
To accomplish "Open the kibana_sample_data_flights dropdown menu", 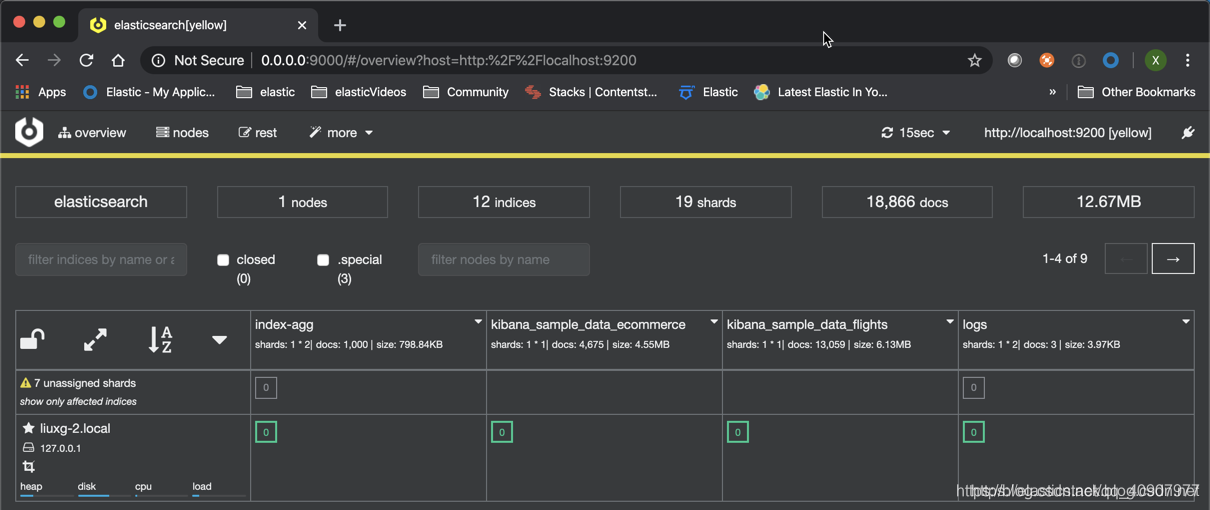I will [x=950, y=322].
